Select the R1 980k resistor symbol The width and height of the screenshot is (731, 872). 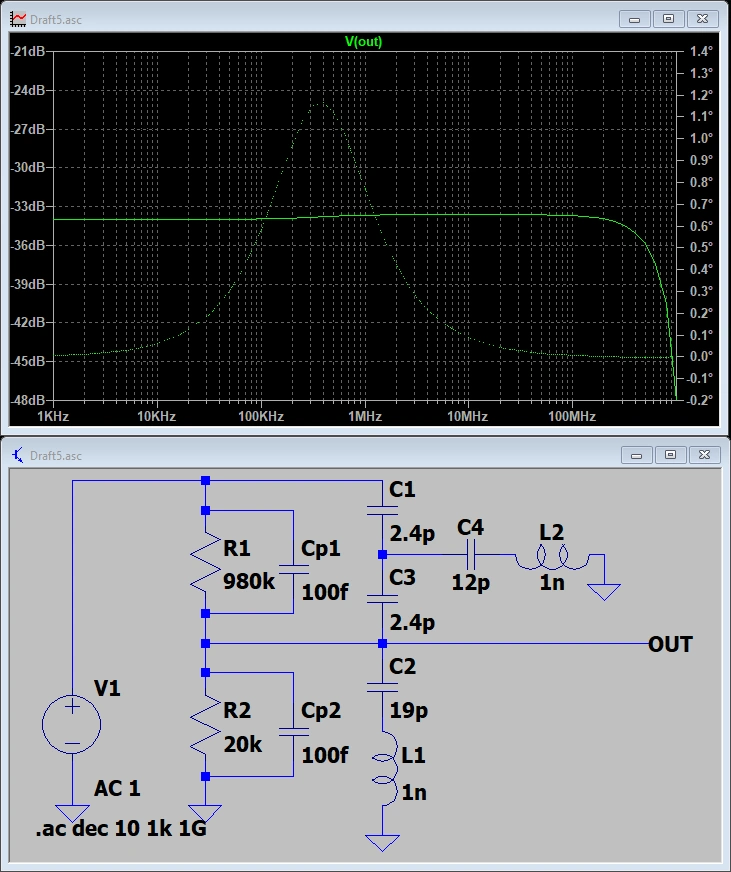point(206,562)
